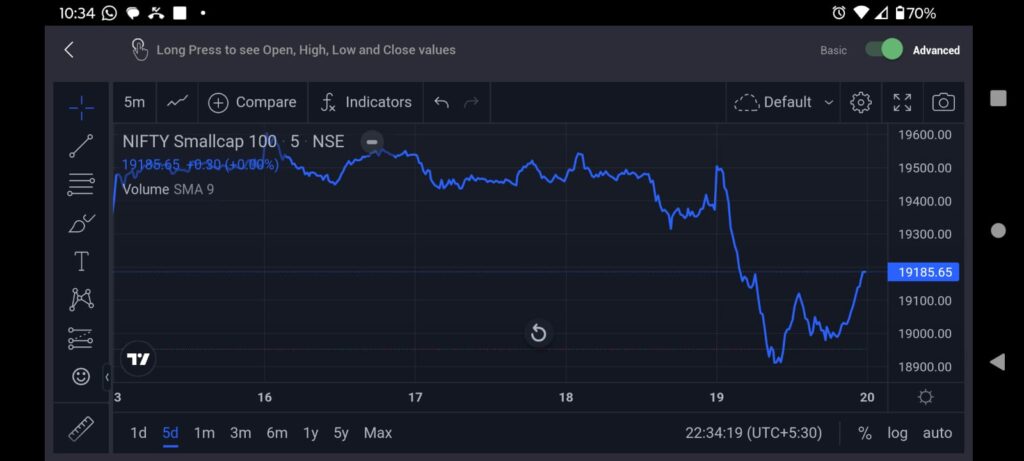Select the 6m range

(277, 433)
